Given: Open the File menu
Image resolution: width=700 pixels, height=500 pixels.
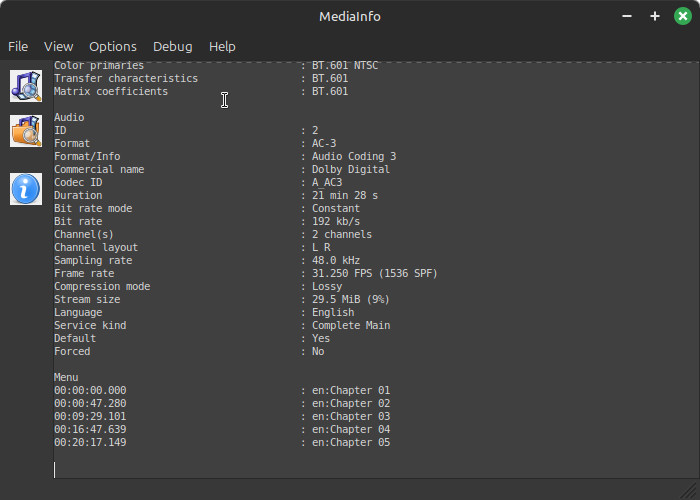Looking at the screenshot, I should [18, 46].
